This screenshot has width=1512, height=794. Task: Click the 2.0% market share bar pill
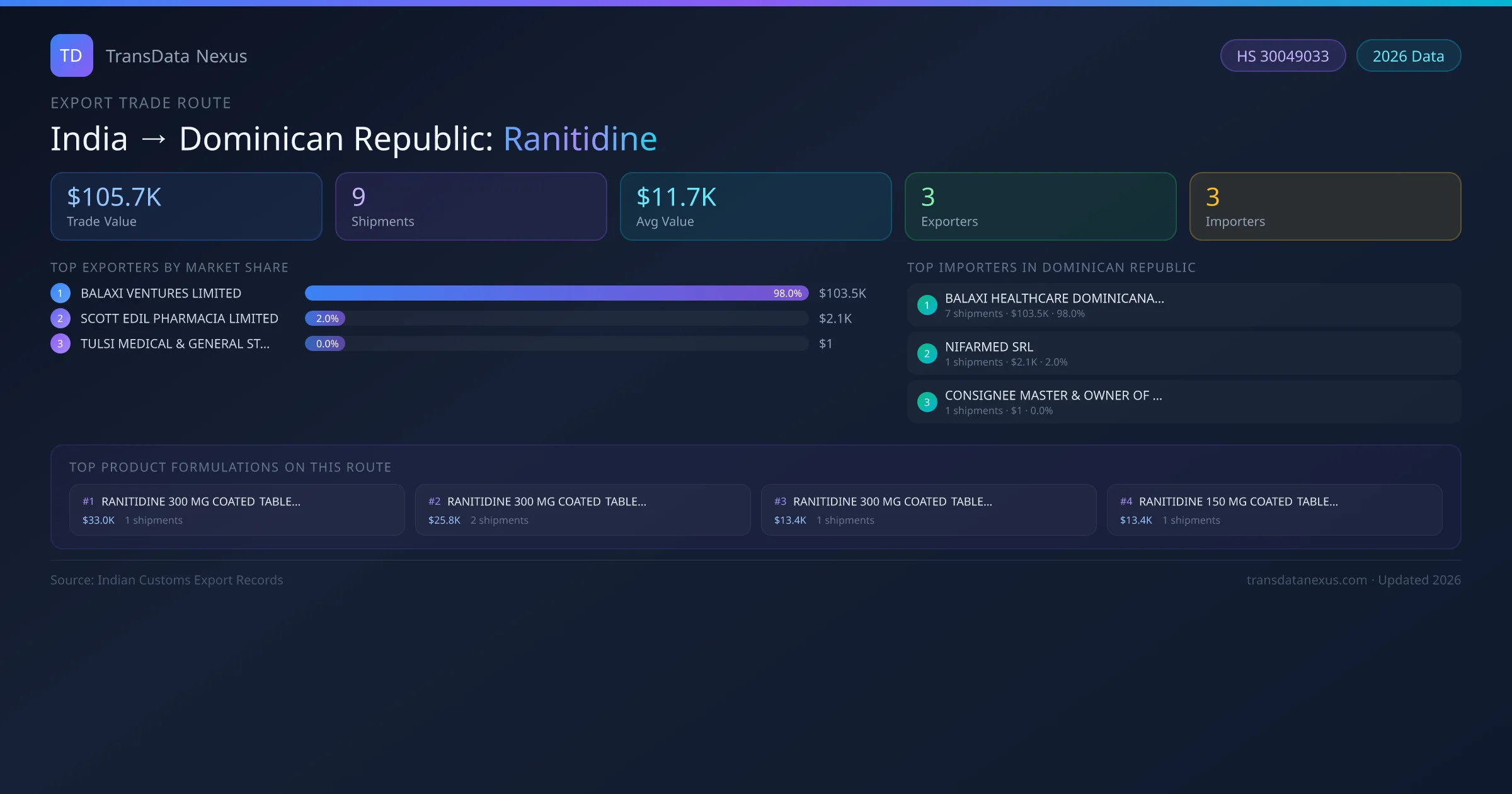point(325,318)
